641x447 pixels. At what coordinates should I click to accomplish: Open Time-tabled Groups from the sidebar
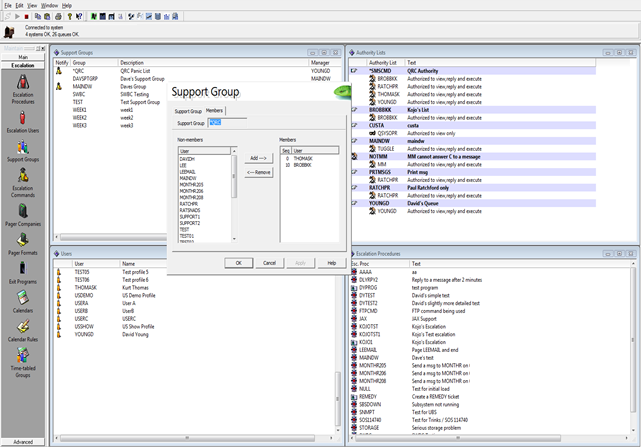(x=22, y=359)
